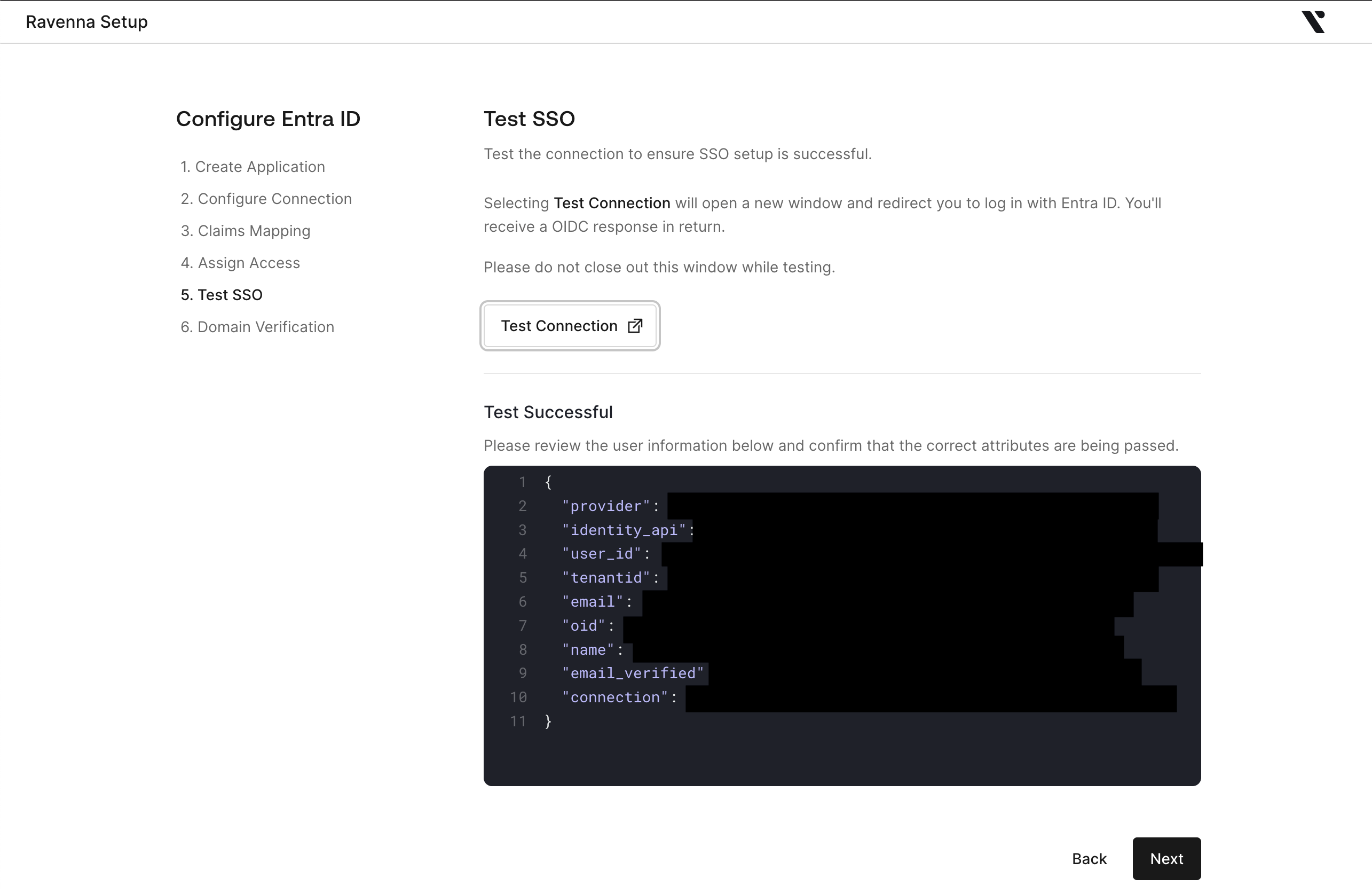
Task: Click the Next button
Action: (1166, 858)
